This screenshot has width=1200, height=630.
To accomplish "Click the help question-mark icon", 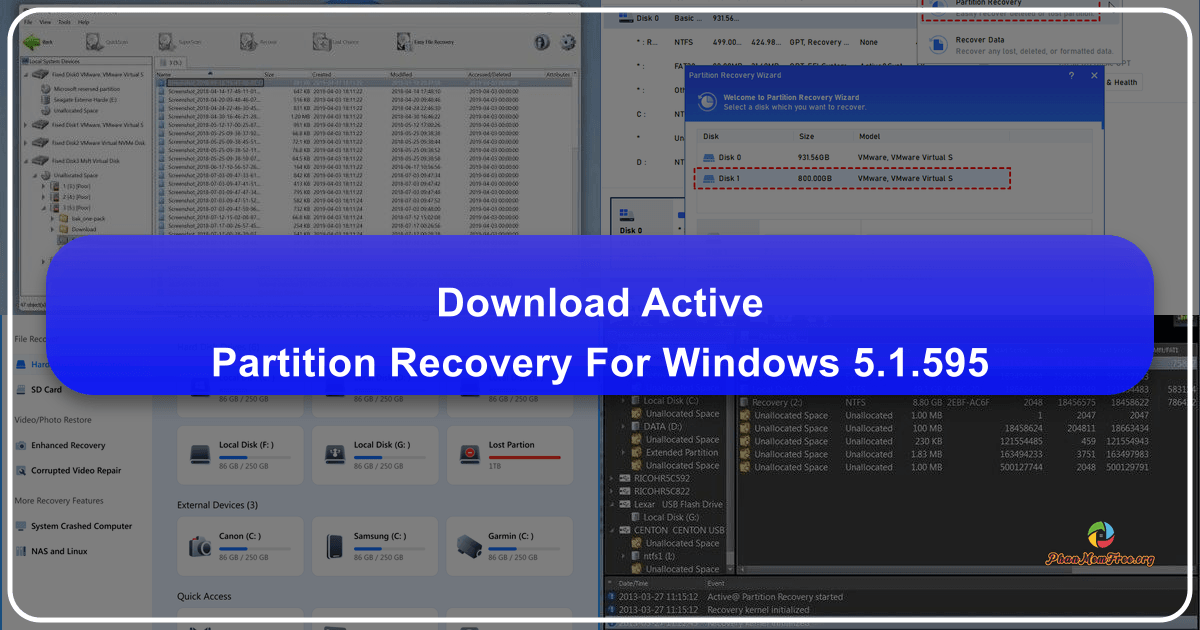I will pyautogui.click(x=541, y=42).
